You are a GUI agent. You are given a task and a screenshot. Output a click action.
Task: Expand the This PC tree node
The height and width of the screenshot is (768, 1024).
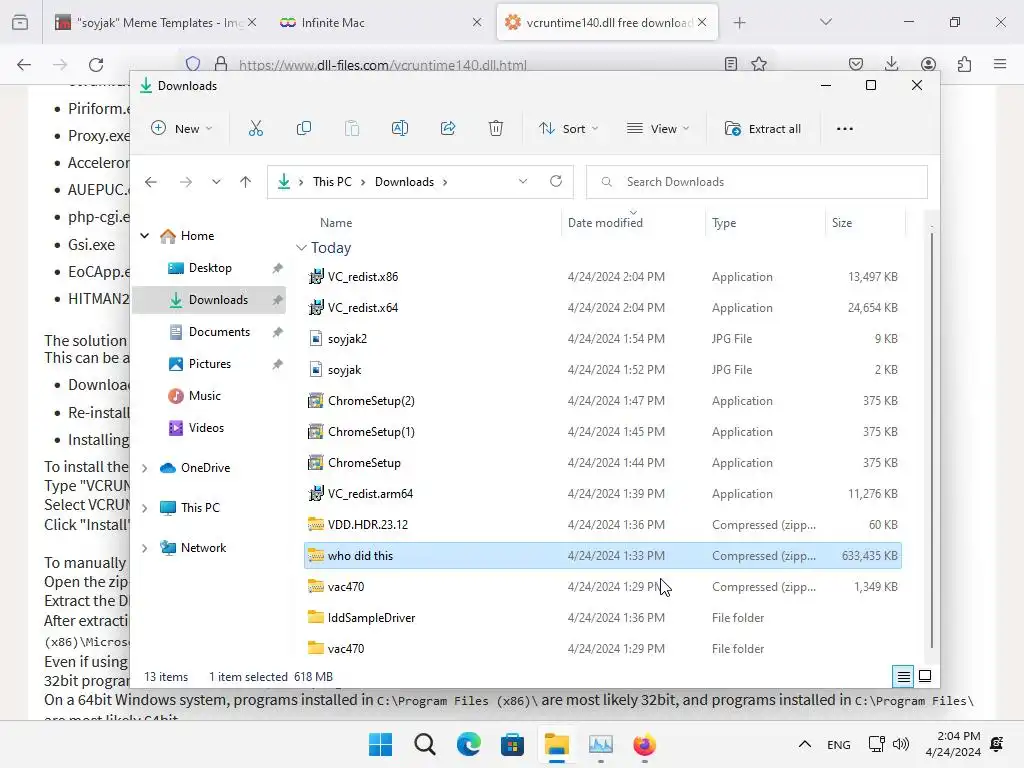[144, 508]
